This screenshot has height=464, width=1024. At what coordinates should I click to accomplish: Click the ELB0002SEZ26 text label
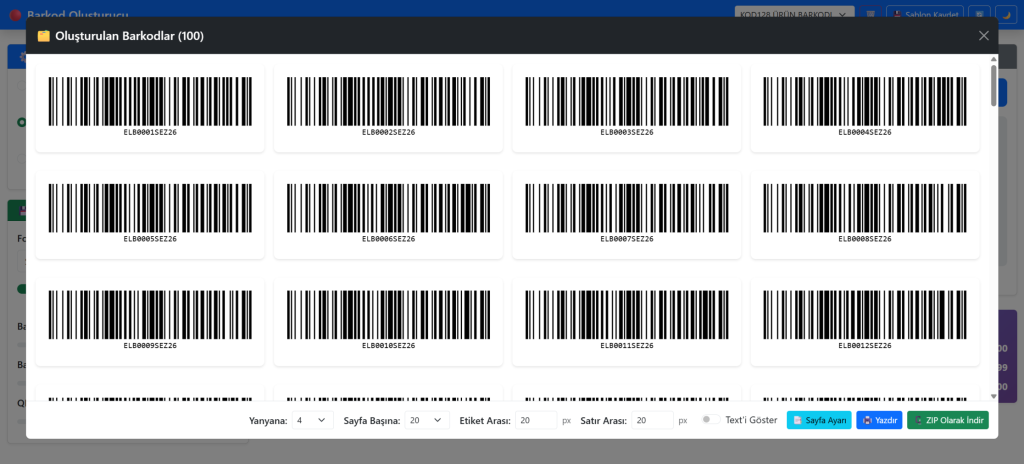click(389, 132)
